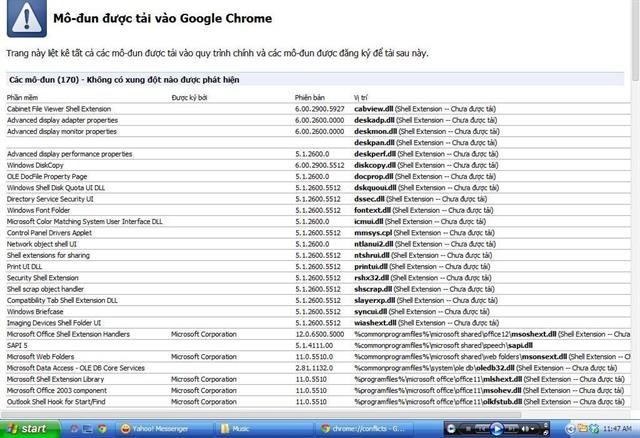The image size is (640, 438).
Task: Click the media player Play button in taskbar
Action: 496,429
